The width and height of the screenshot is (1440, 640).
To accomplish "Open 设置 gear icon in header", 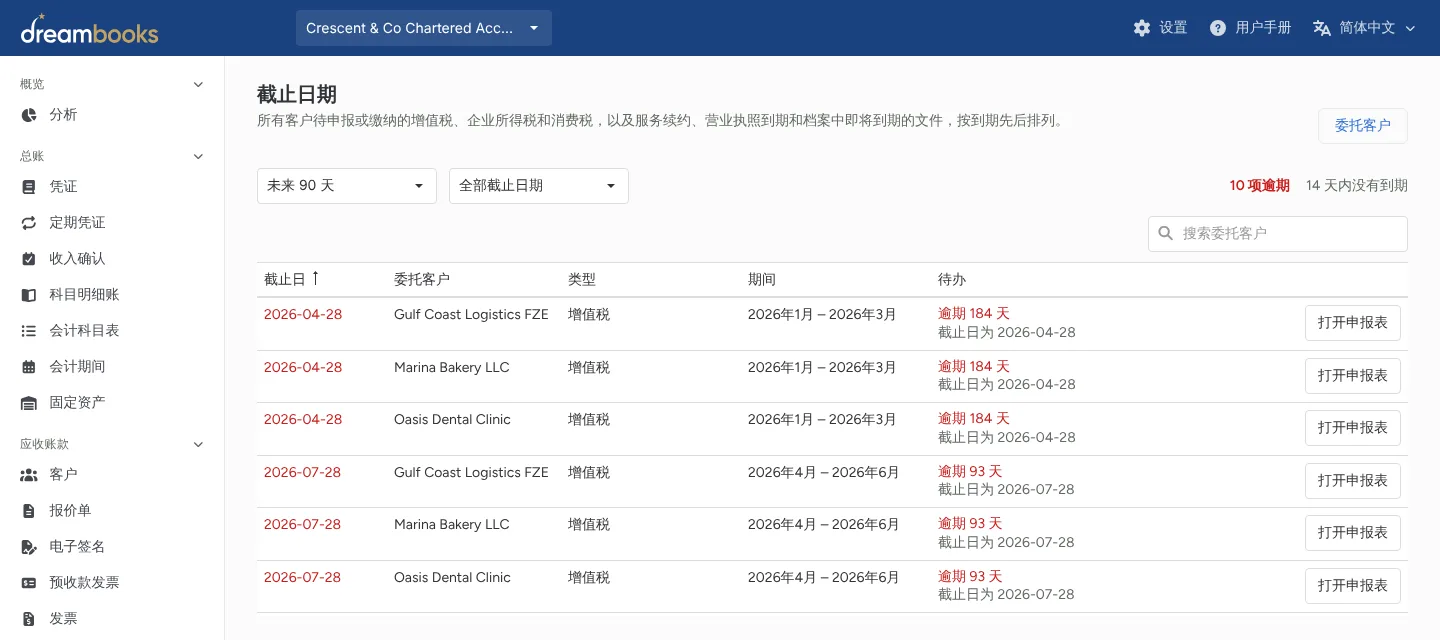I will [x=1142, y=28].
